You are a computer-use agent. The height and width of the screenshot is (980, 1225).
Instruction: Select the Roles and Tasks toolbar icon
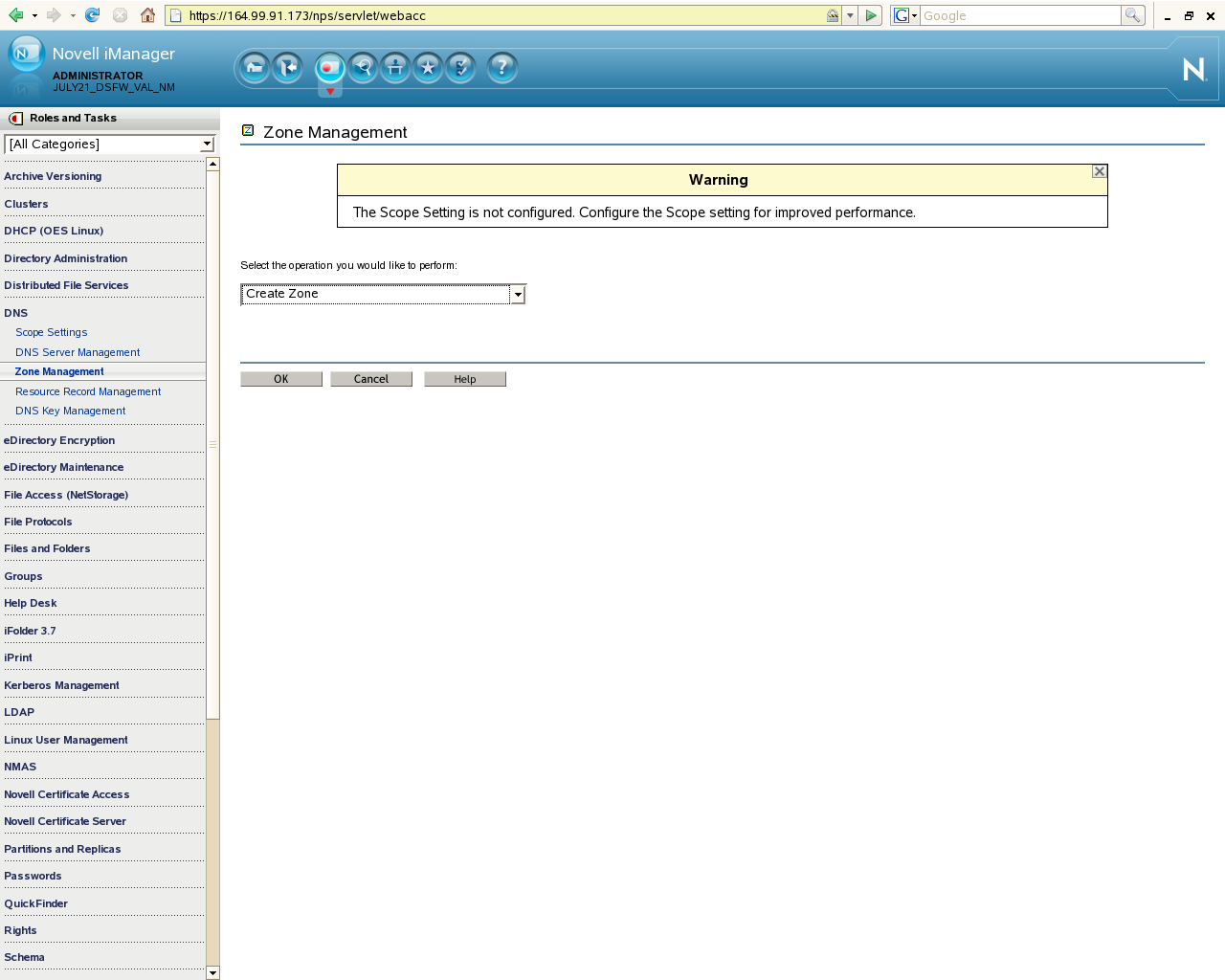pyautogui.click(x=329, y=67)
